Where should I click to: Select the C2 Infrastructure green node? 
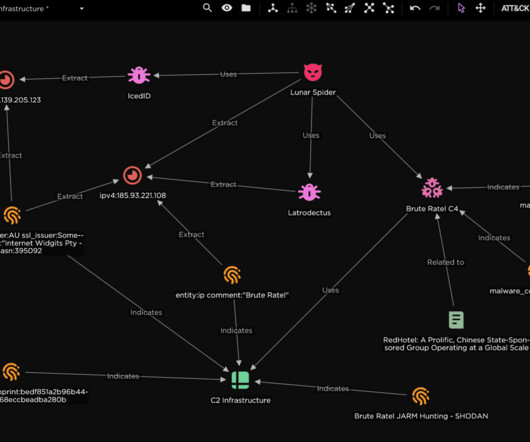(240, 380)
